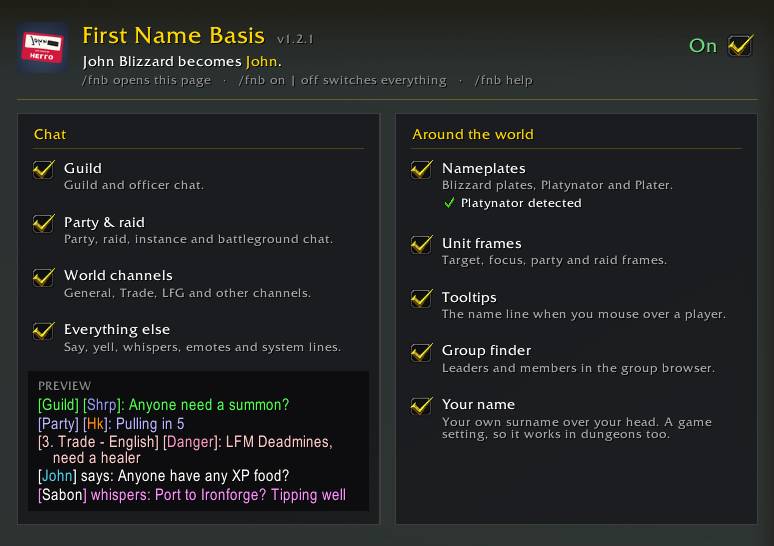Click the [Sabon] whisper name in preview
774x546 pixels.
[62, 495]
